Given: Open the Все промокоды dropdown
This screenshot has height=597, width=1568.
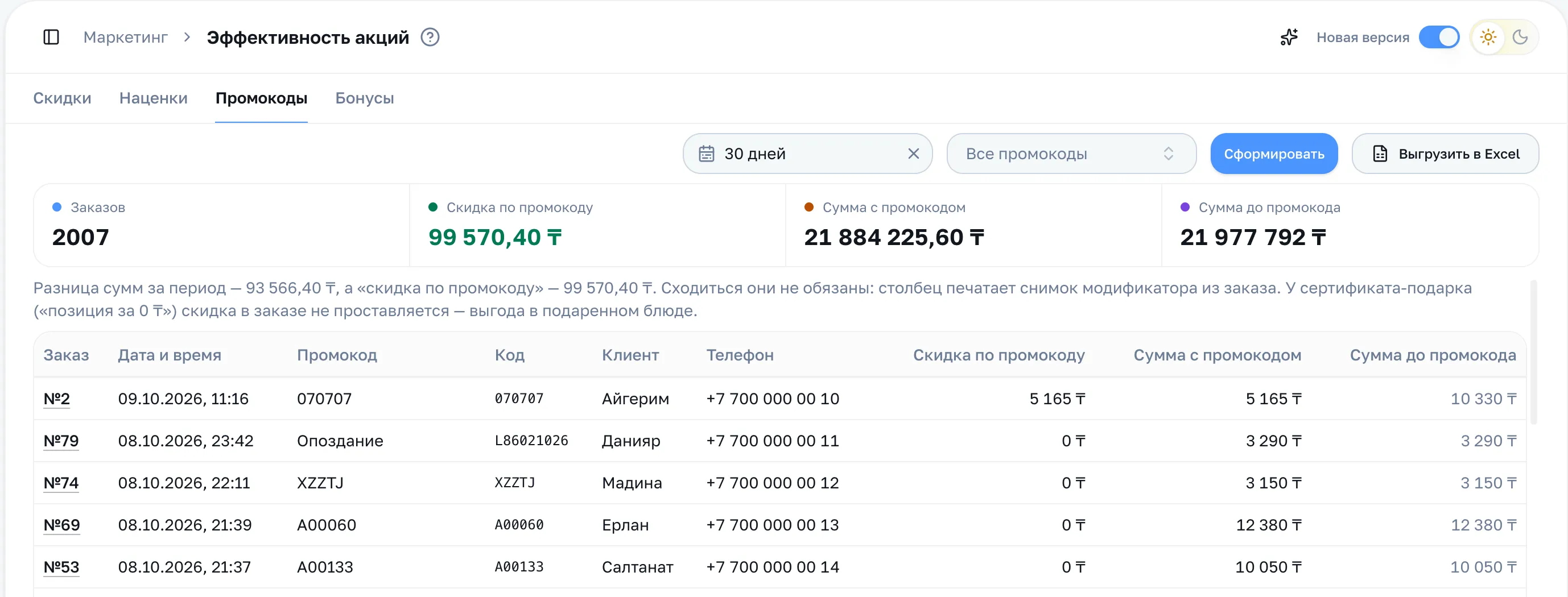Looking at the screenshot, I should click(x=1071, y=154).
